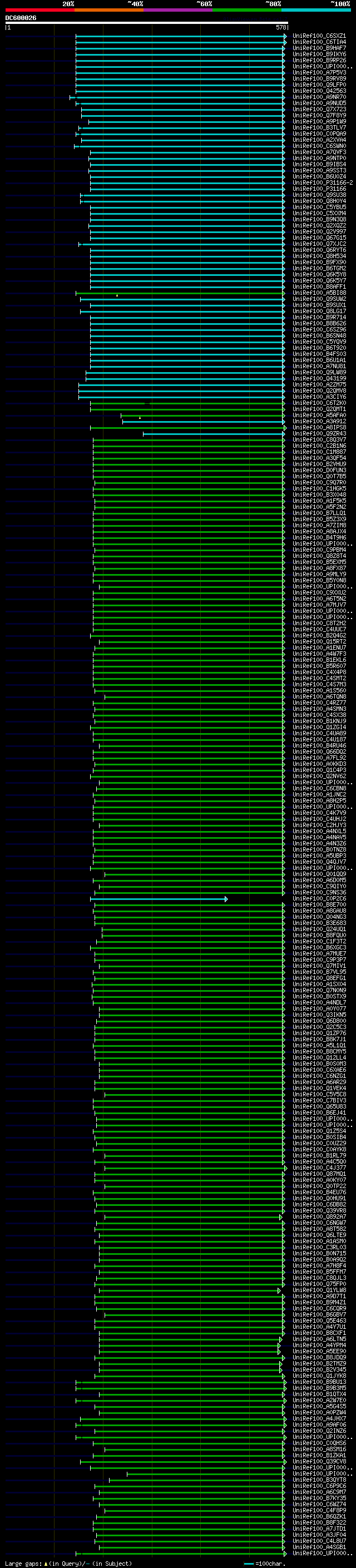The image size is (356, 1568).
Task: Click the label UniRef100_A5UBP3
Action: click(x=319, y=855)
